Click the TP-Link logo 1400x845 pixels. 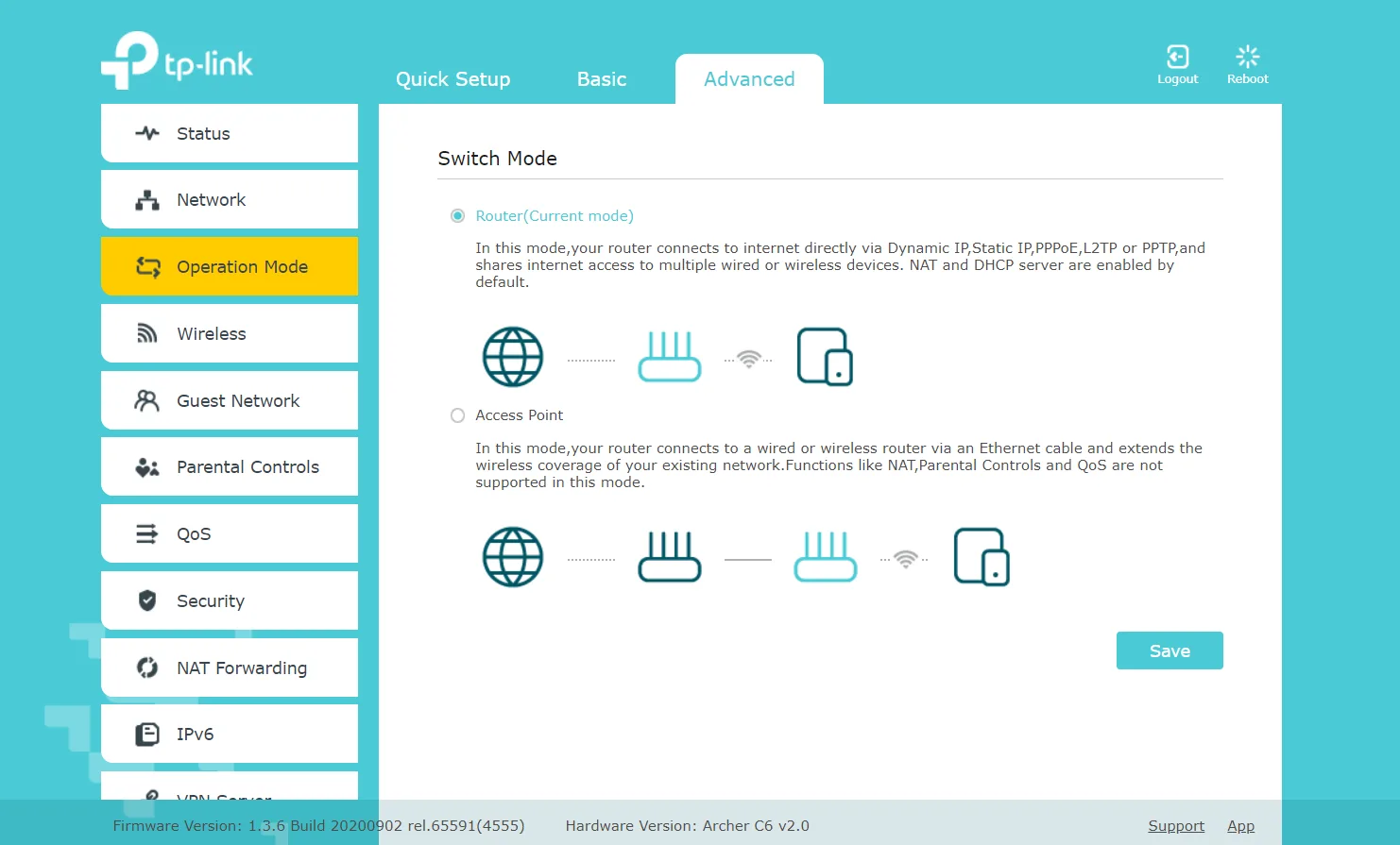coord(178,60)
